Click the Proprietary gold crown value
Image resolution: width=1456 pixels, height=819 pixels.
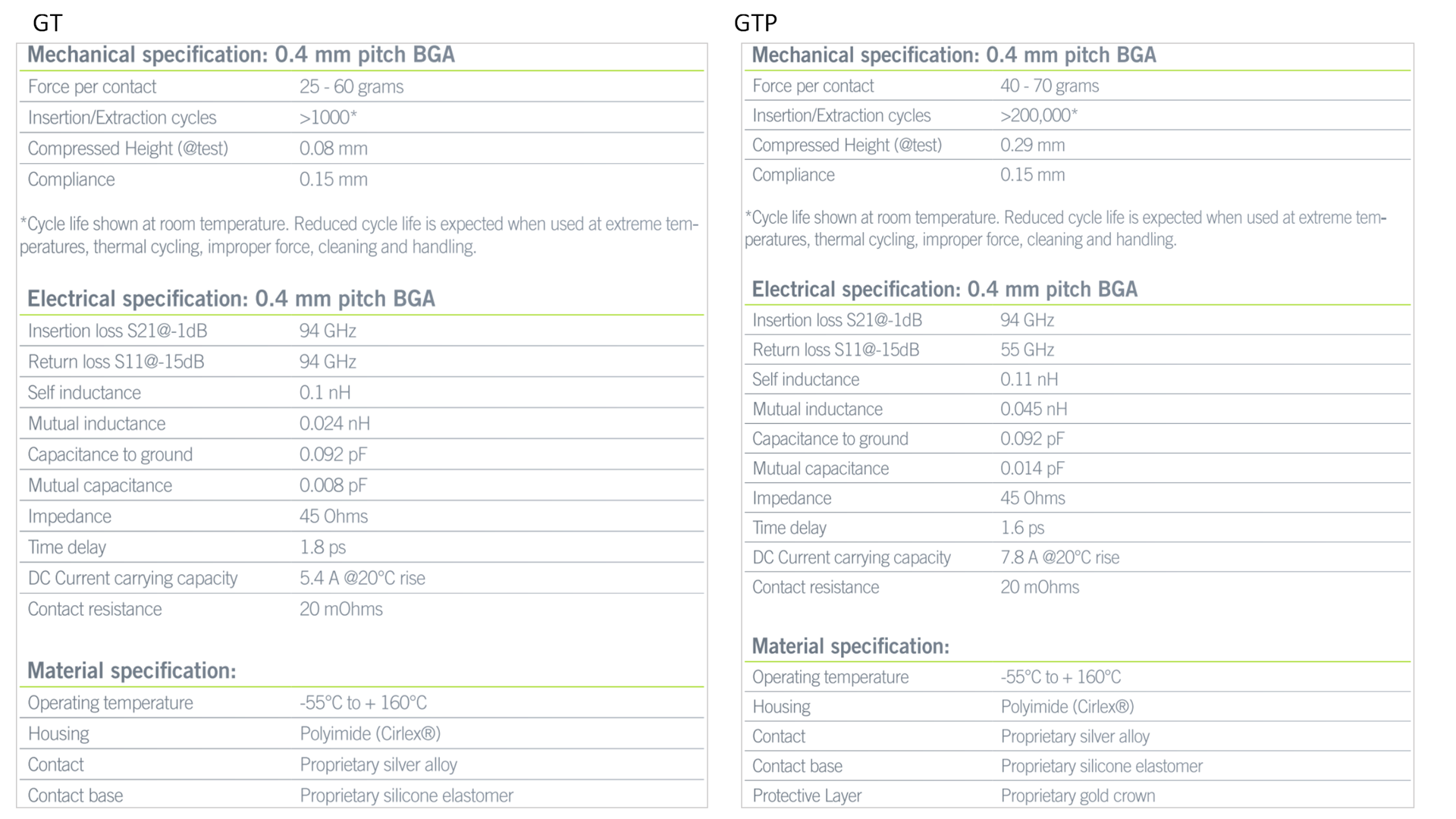coord(1078,795)
